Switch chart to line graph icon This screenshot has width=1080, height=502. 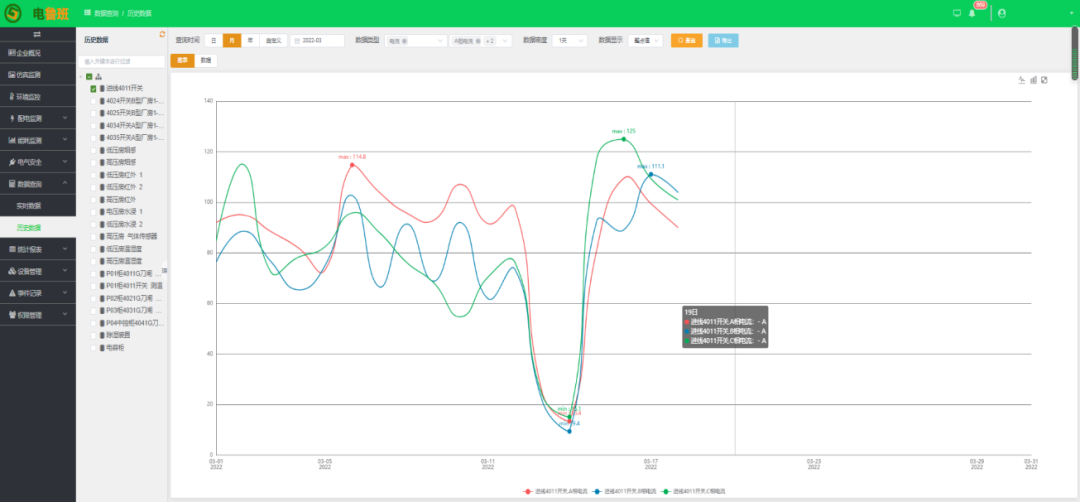coord(1021,80)
